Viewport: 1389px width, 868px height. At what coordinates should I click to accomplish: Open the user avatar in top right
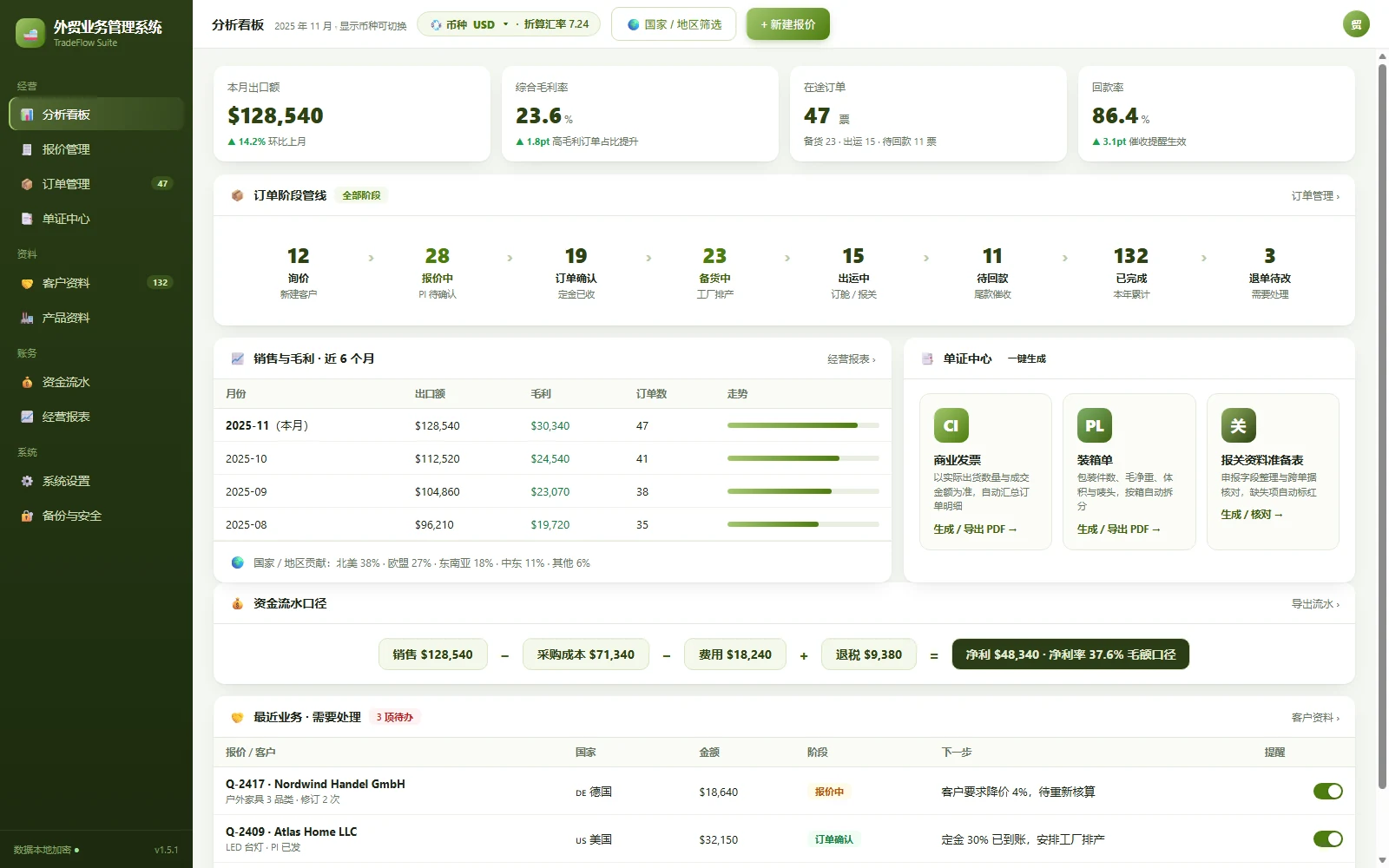1356,24
